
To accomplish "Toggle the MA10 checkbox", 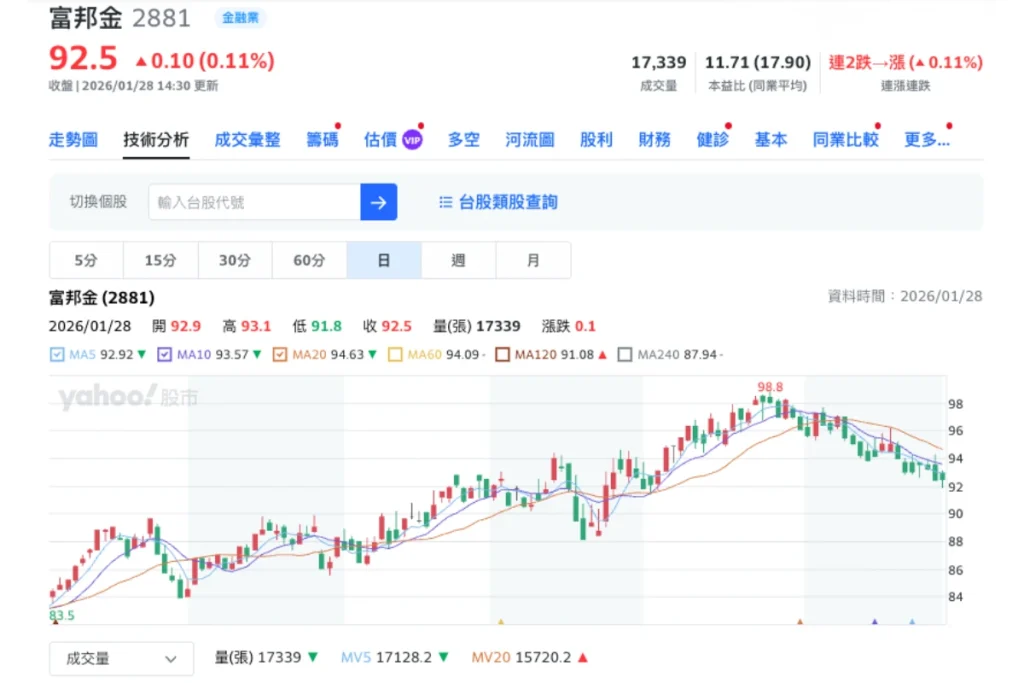I will pyautogui.click(x=165, y=355).
